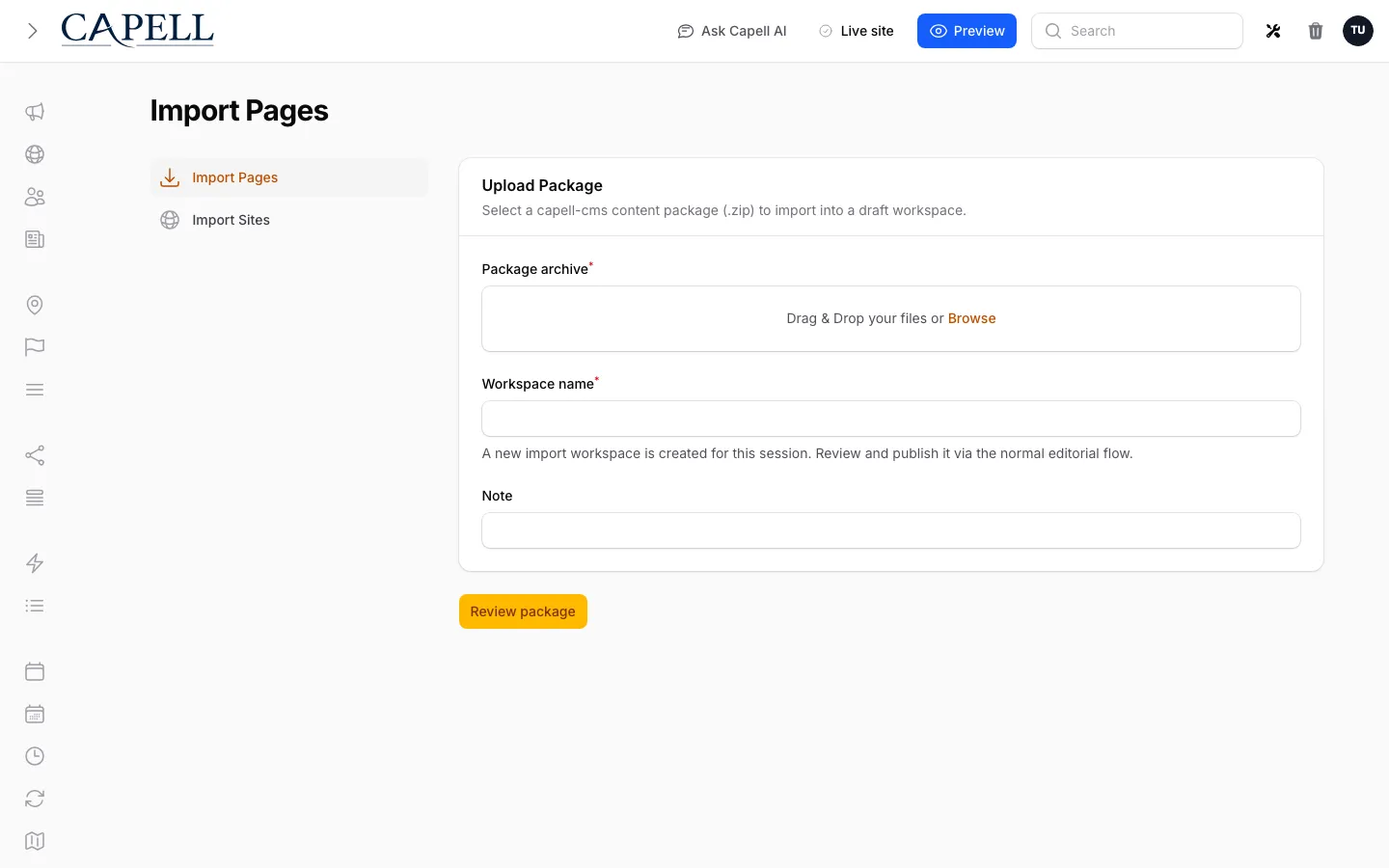Screen dimensions: 1389x868
Task: Click the search magnifier icon
Action: (x=1053, y=31)
